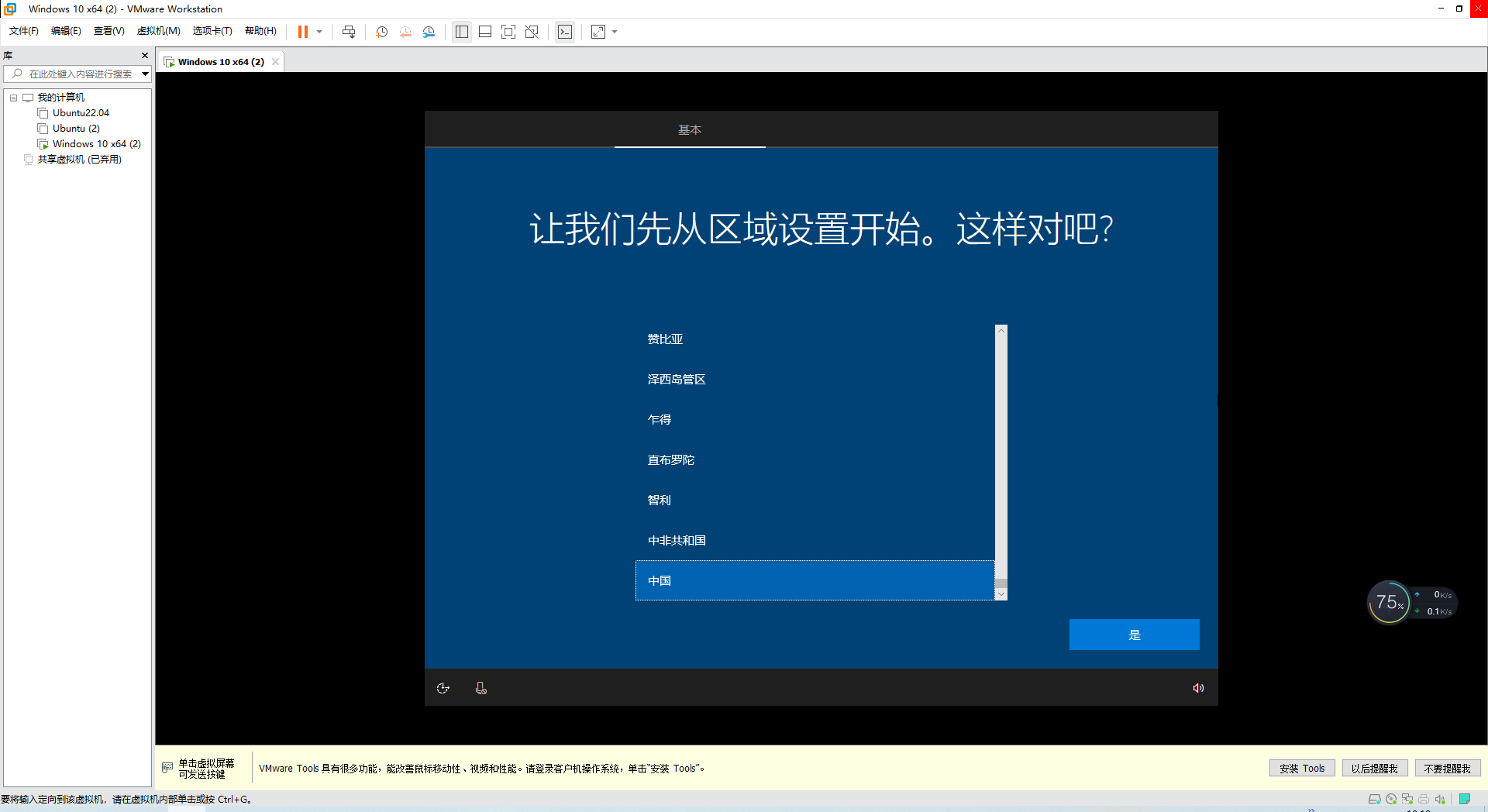Open the 文件(F) menu
This screenshot has height=812, width=1488.
[23, 31]
